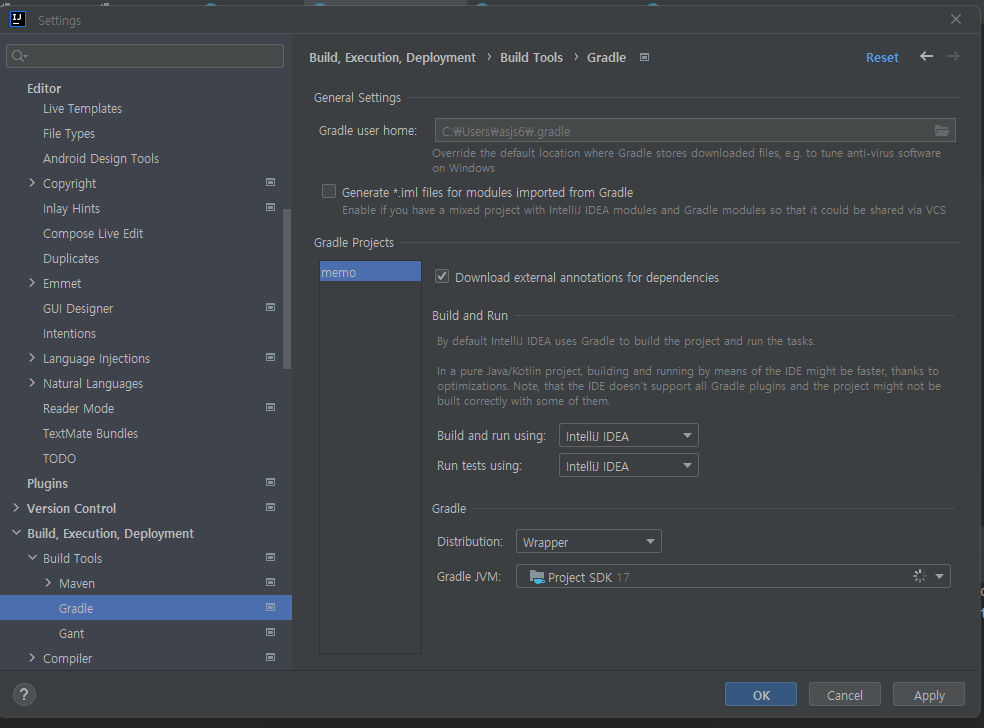Click the Cancel button
This screenshot has height=728, width=984.
845,695
